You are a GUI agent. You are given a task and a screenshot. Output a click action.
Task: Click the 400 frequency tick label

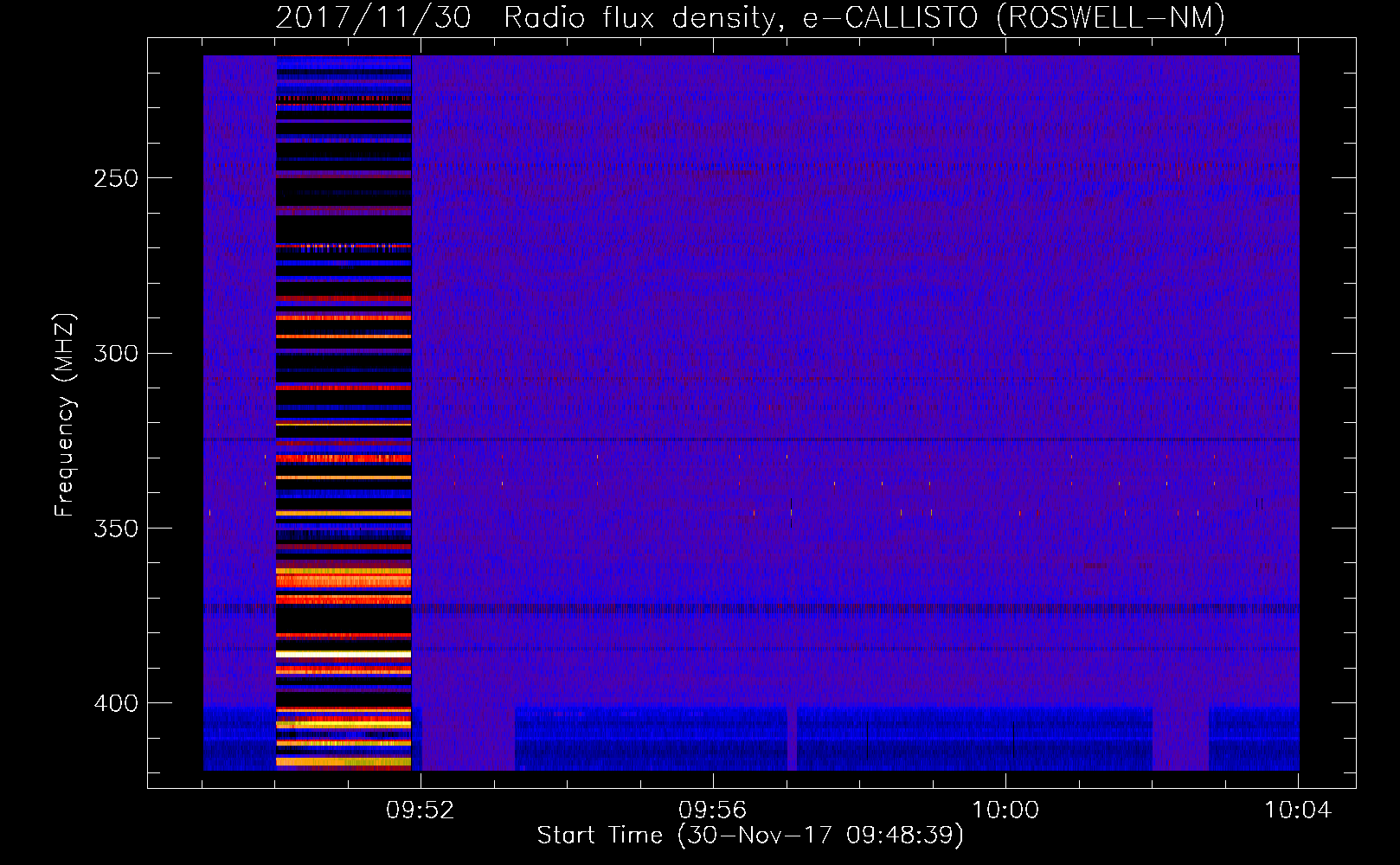coord(116,703)
